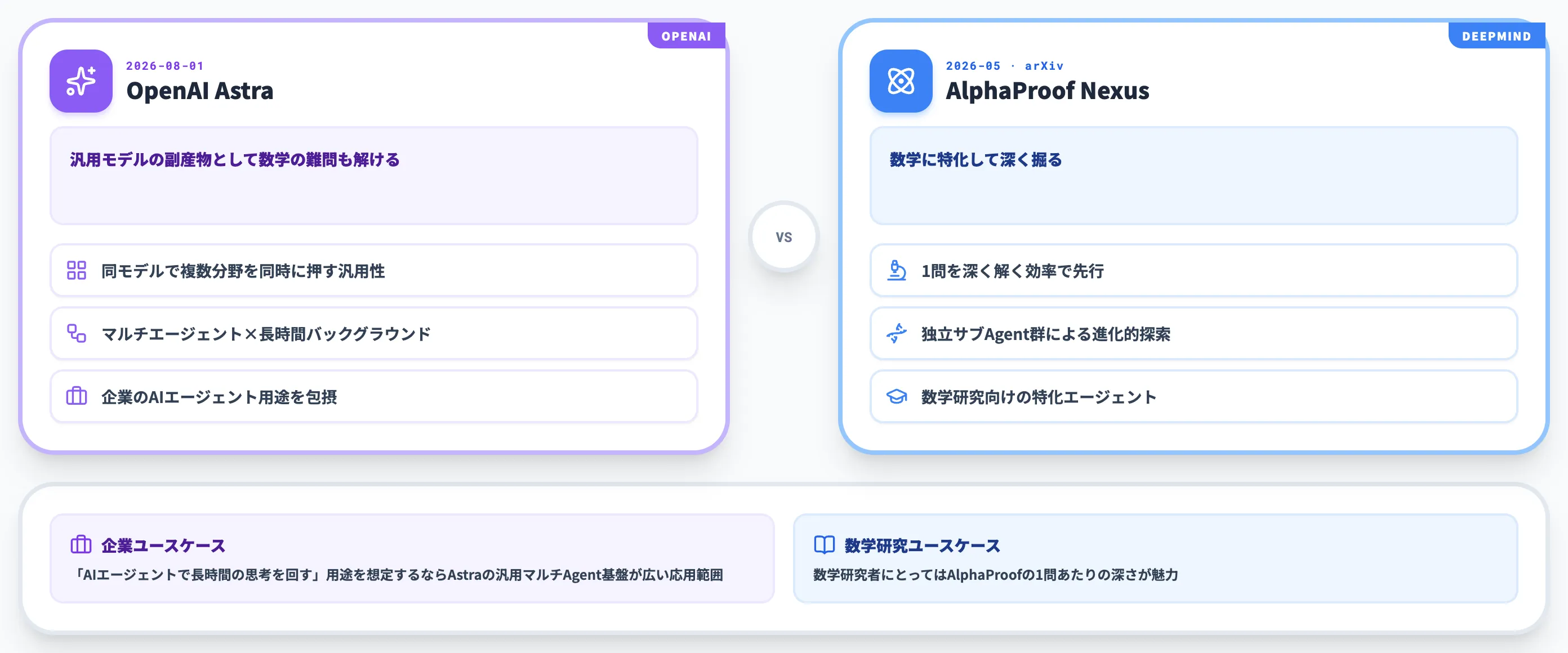Click the 数学研究ユースケース heading
1568x653 pixels.
pos(922,545)
